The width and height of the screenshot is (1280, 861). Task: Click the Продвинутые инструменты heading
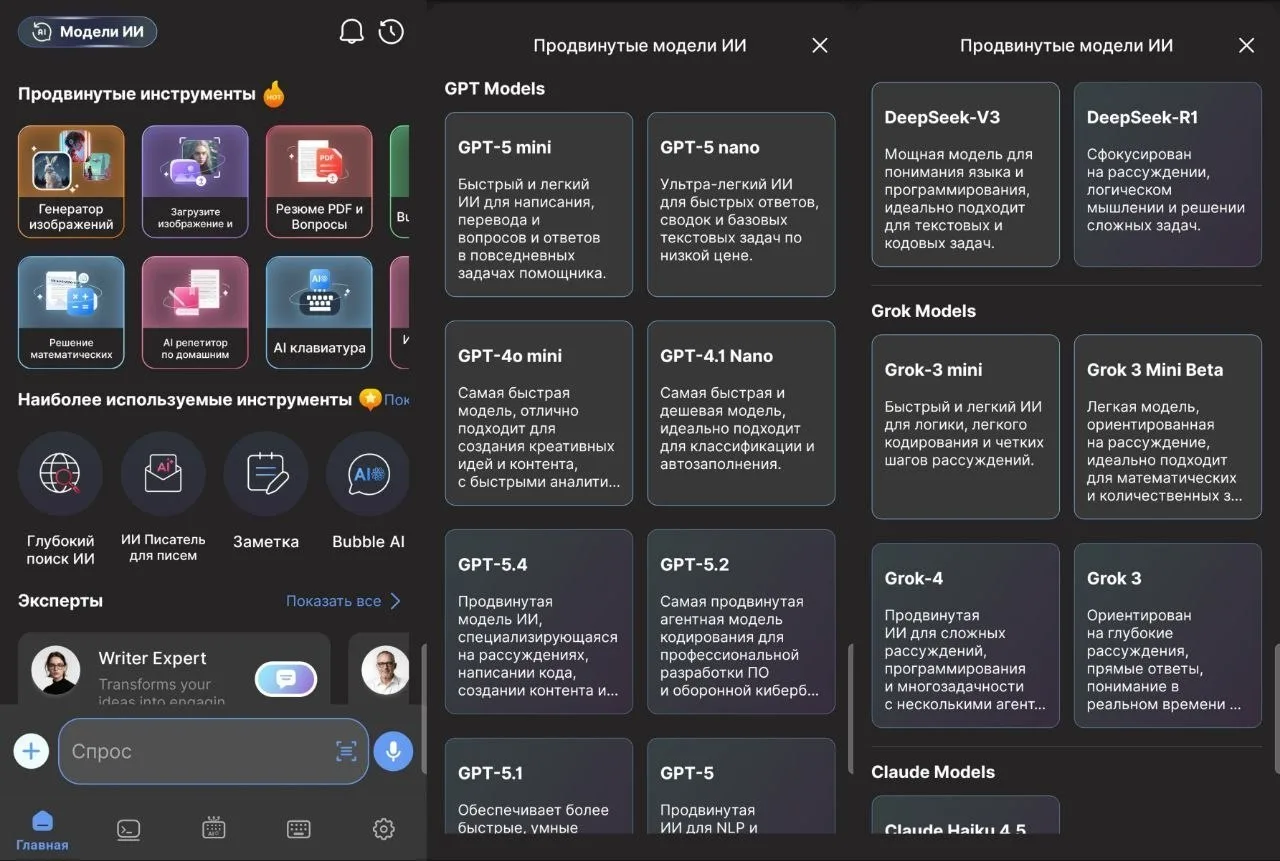[x=137, y=94]
